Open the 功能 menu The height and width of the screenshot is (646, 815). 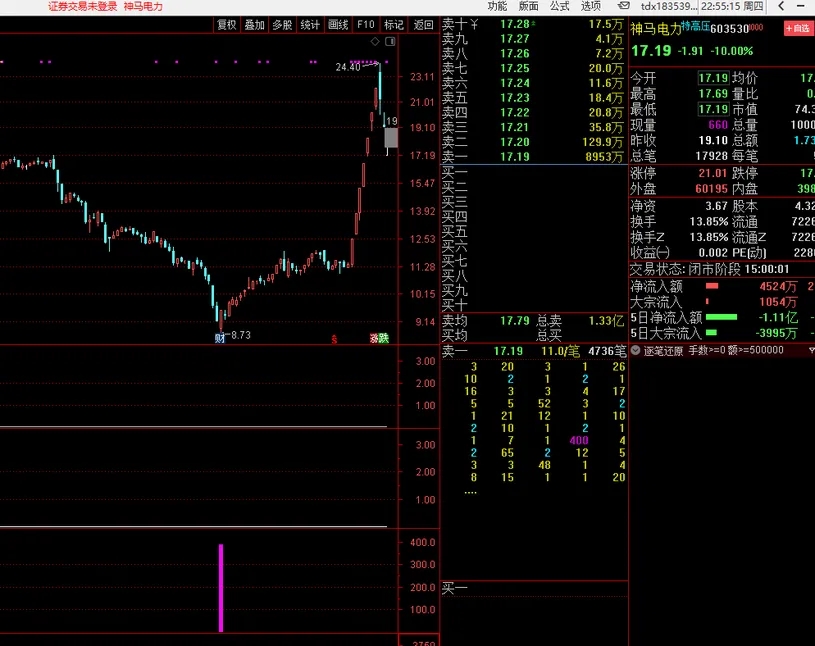497,6
